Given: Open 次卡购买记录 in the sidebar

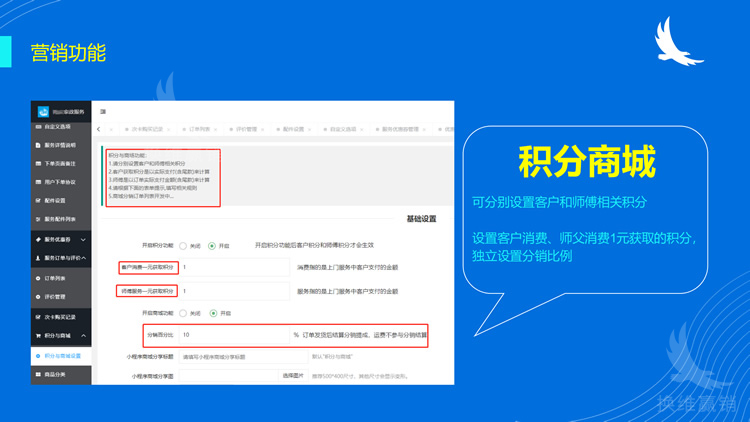Looking at the screenshot, I should tap(61, 317).
